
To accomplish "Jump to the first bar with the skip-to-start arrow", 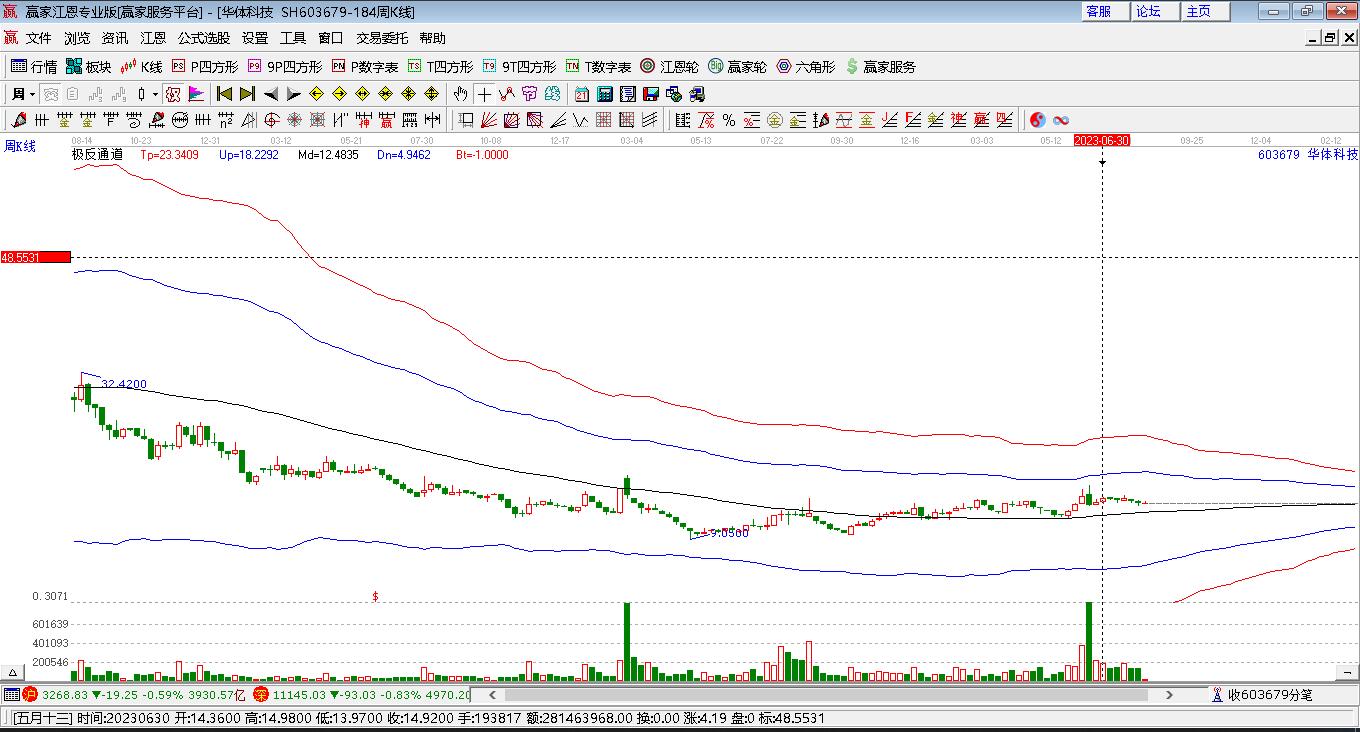I will 224,94.
